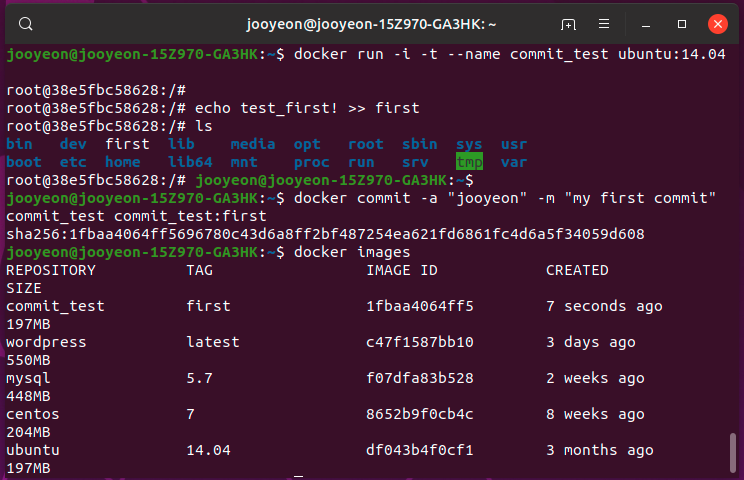744x480 pixels.
Task: Click the 'echo test_first! >> first' command
Action: (307, 108)
